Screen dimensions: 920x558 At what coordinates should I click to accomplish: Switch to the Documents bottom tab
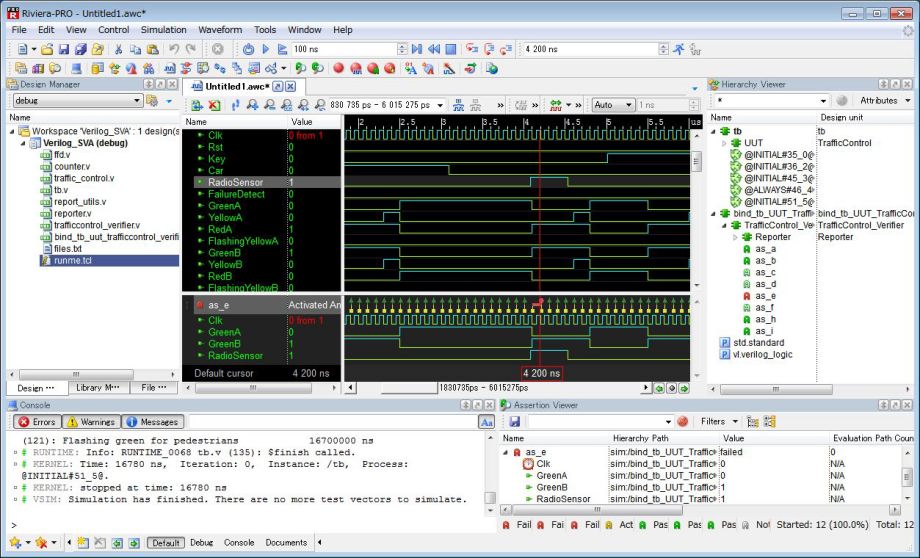coord(286,543)
